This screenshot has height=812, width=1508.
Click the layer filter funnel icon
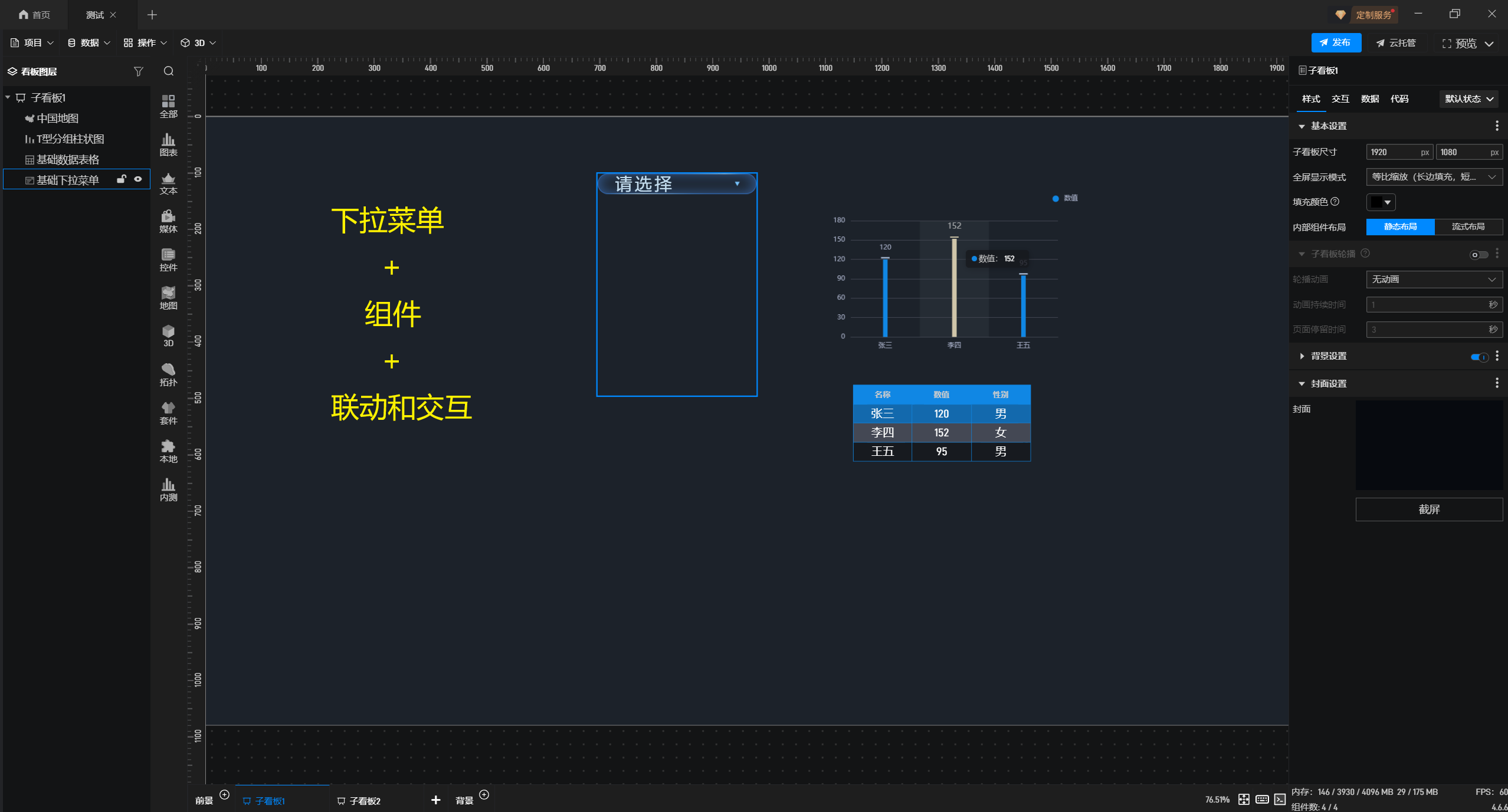[x=139, y=71]
